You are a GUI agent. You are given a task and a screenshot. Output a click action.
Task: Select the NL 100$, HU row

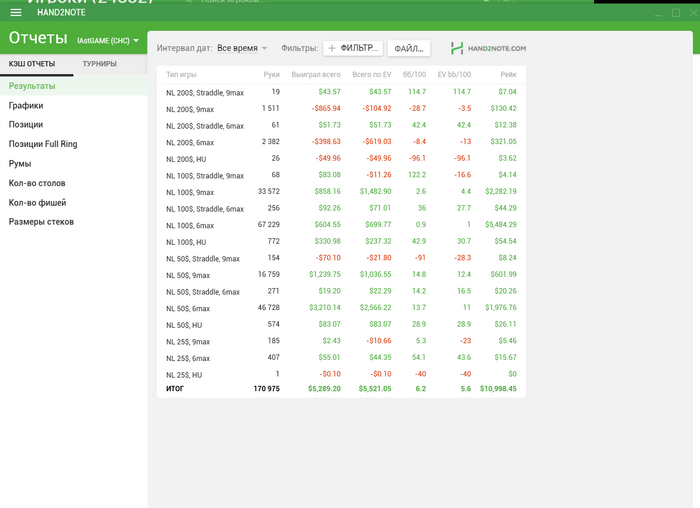pos(341,242)
